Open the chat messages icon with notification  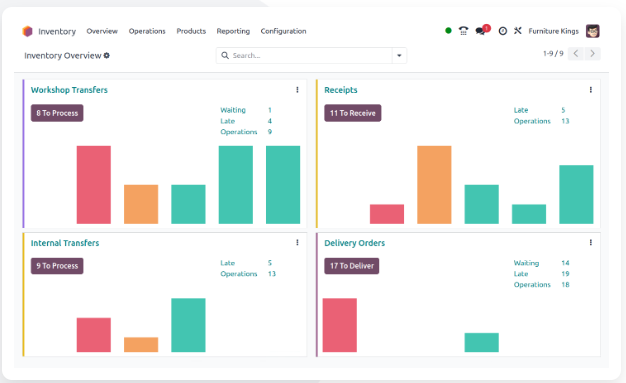(482, 30)
